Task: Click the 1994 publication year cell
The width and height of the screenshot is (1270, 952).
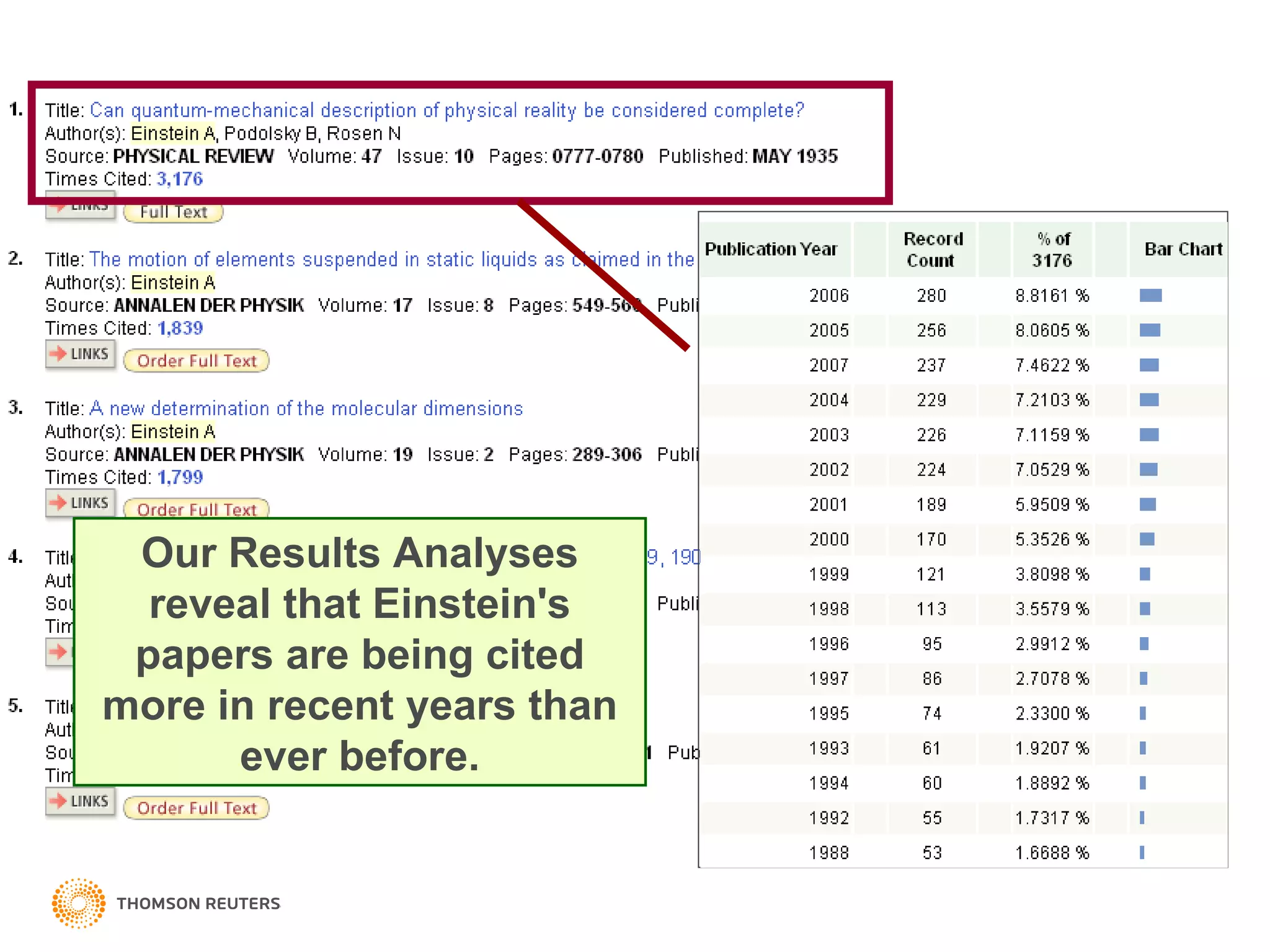Action: pos(829,783)
